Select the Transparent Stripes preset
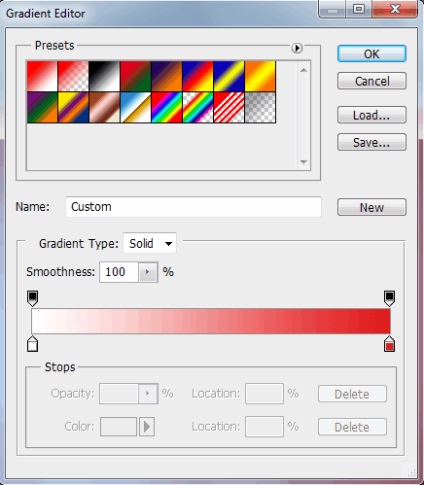Image resolution: width=424 pixels, height=485 pixels. 229,107
